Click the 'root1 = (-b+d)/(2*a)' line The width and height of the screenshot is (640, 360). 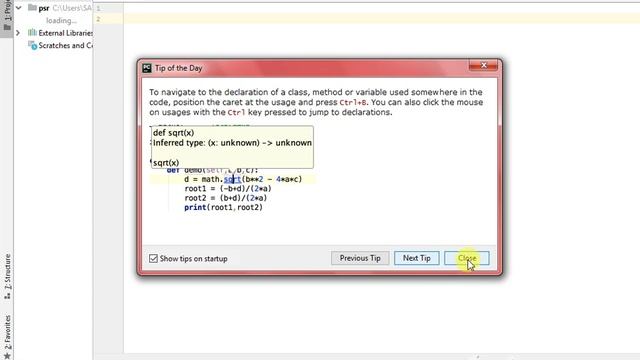[x=228, y=189]
